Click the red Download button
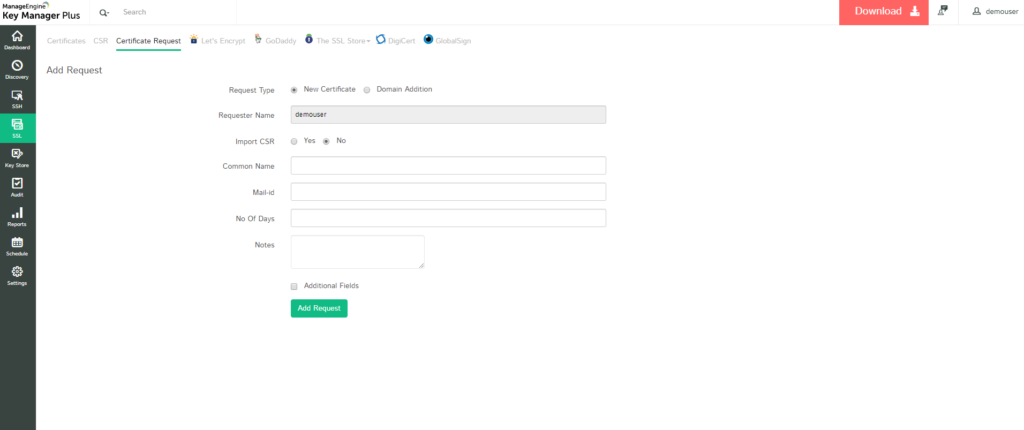This screenshot has height=430, width=1024. coord(884,12)
